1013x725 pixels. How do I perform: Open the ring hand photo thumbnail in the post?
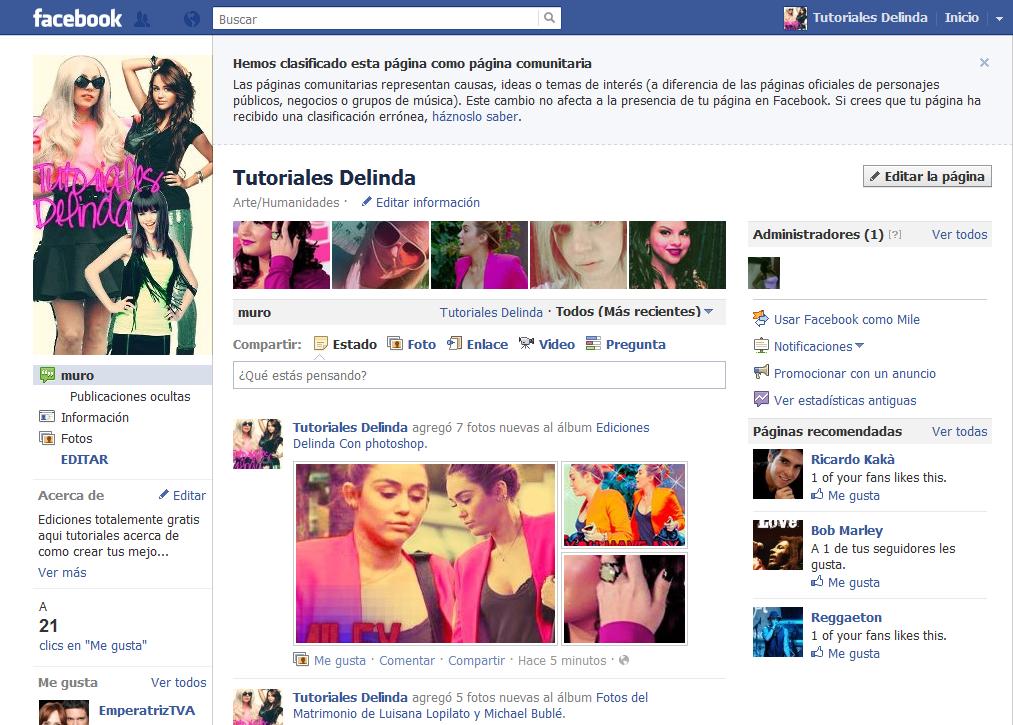coord(624,598)
